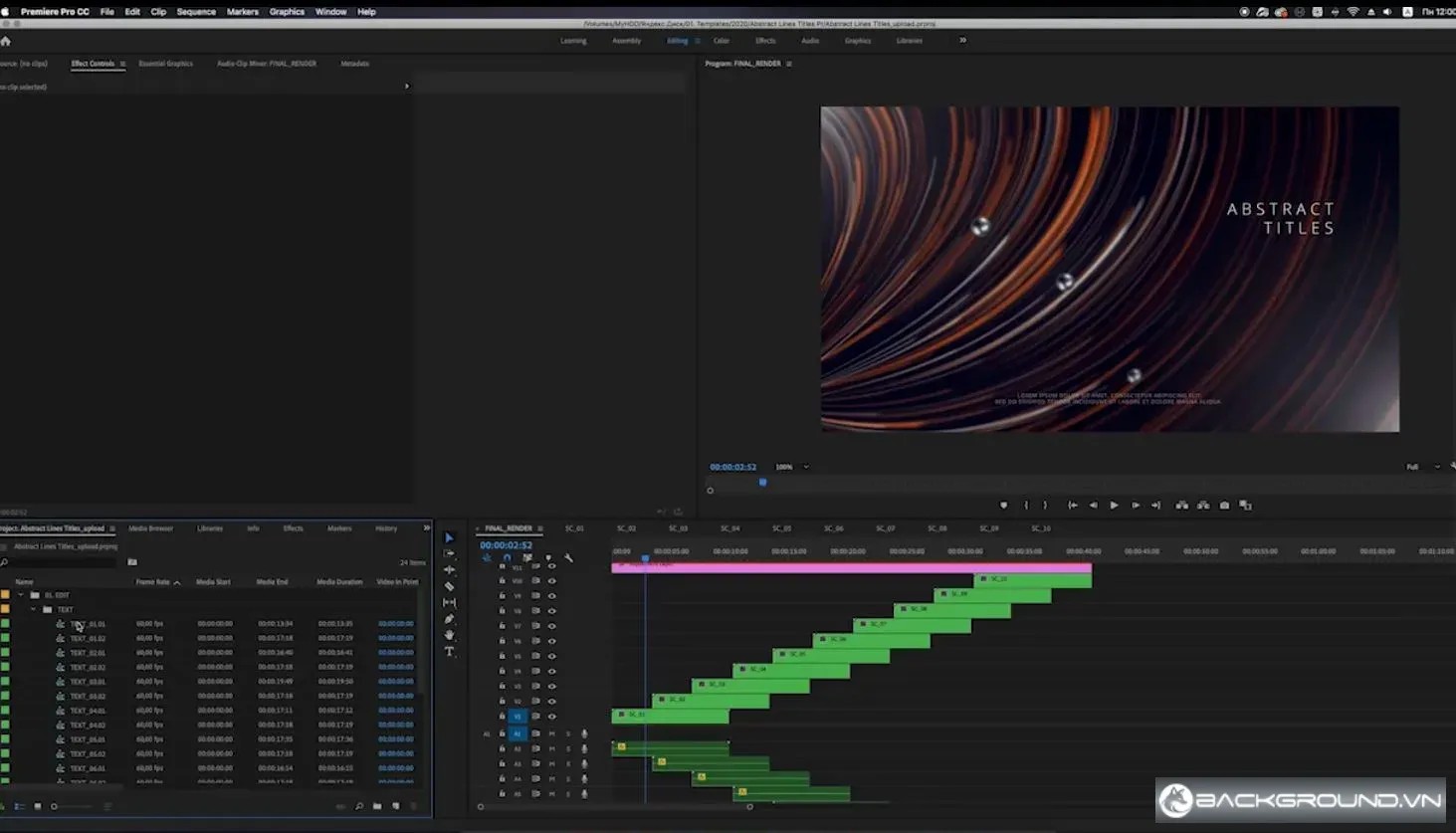The height and width of the screenshot is (833, 1456).
Task: Open Comparison View in Program monitor
Action: 1245,506
